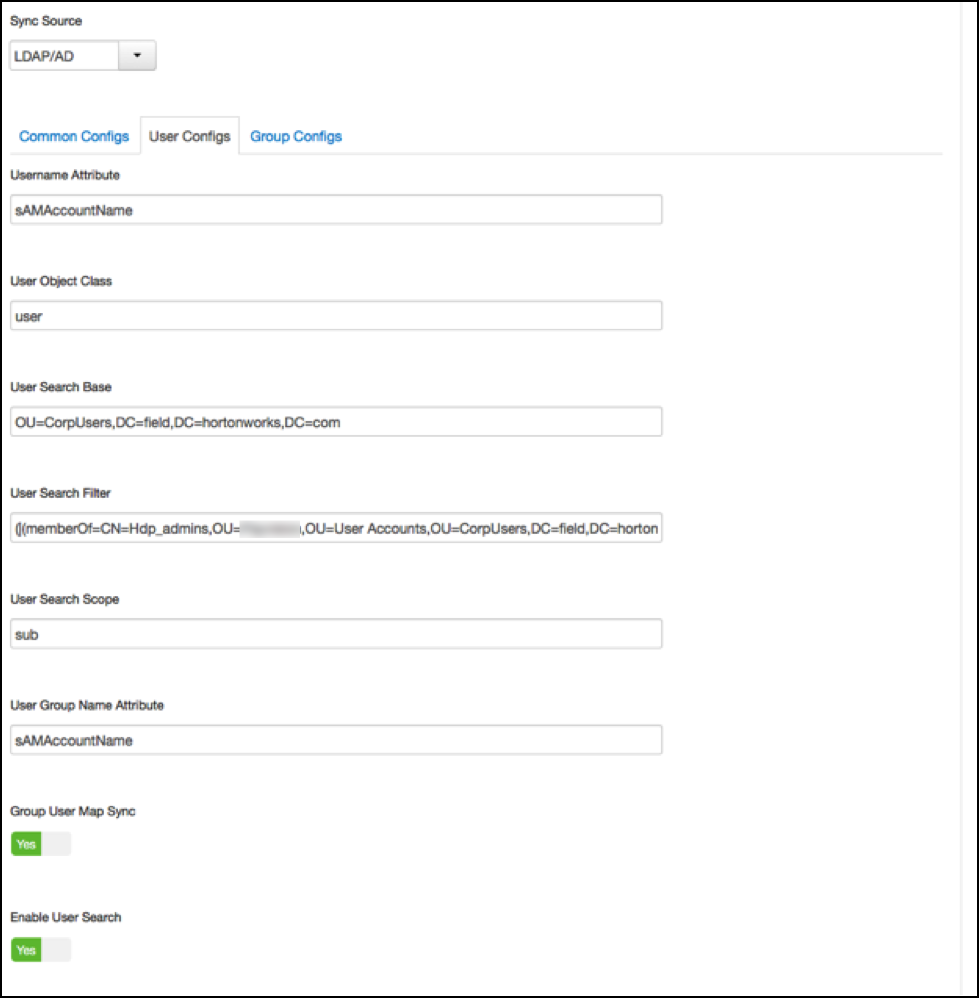This screenshot has width=979, height=998.
Task: Switch to the Common Configs tab
Action: [74, 136]
